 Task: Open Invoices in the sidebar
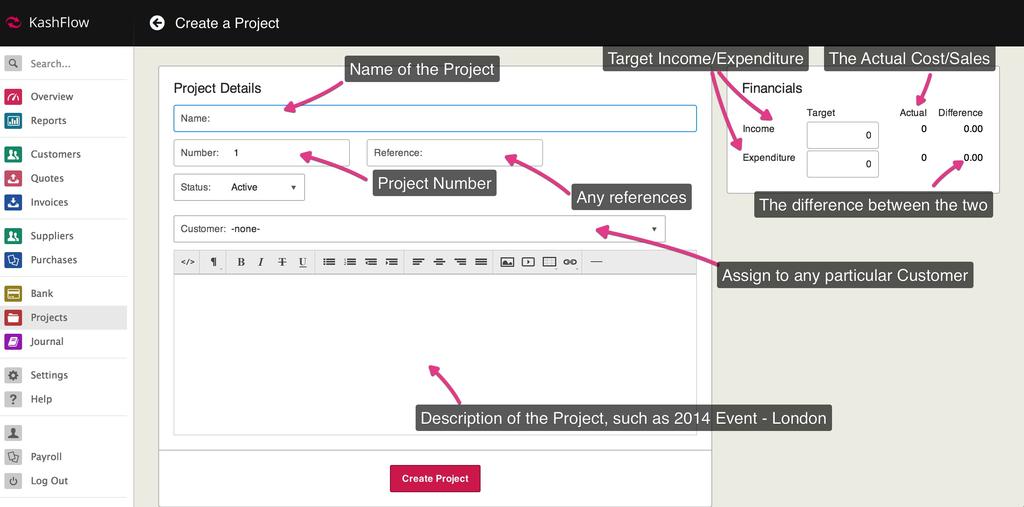coord(49,202)
